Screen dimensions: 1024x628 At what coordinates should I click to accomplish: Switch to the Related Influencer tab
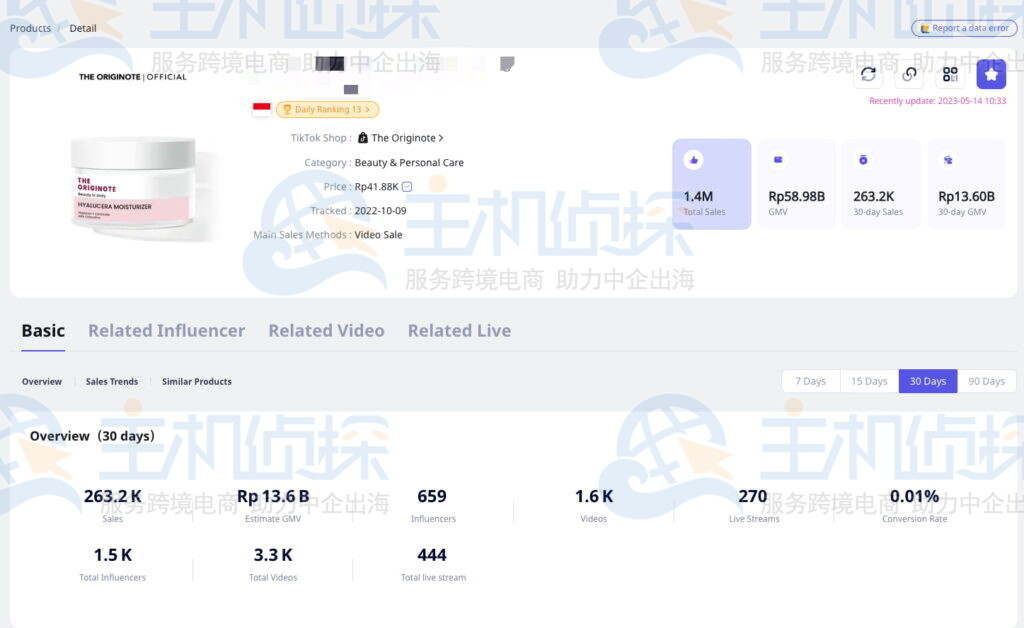click(x=166, y=330)
